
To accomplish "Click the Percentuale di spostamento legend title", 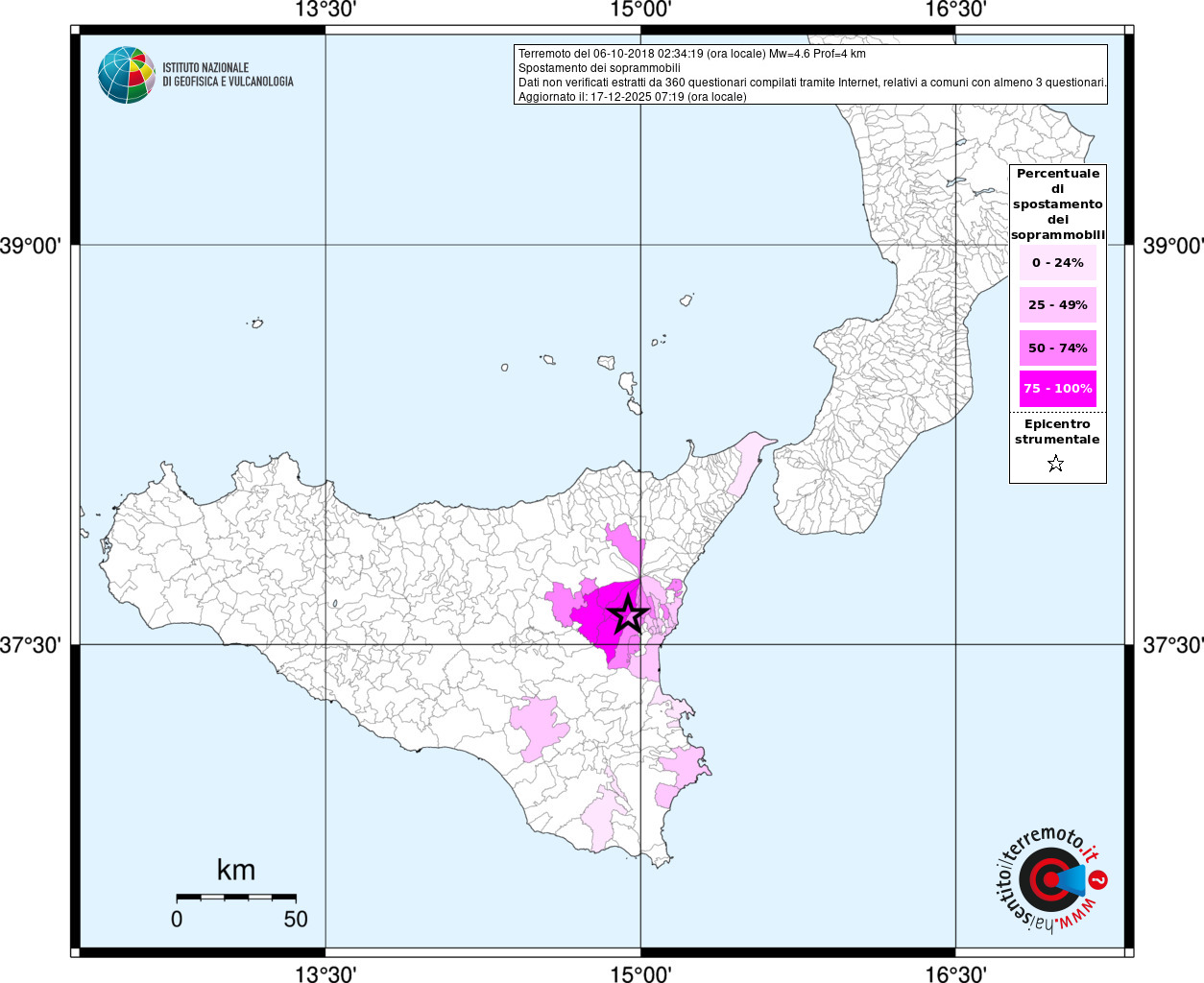I will [1058, 204].
